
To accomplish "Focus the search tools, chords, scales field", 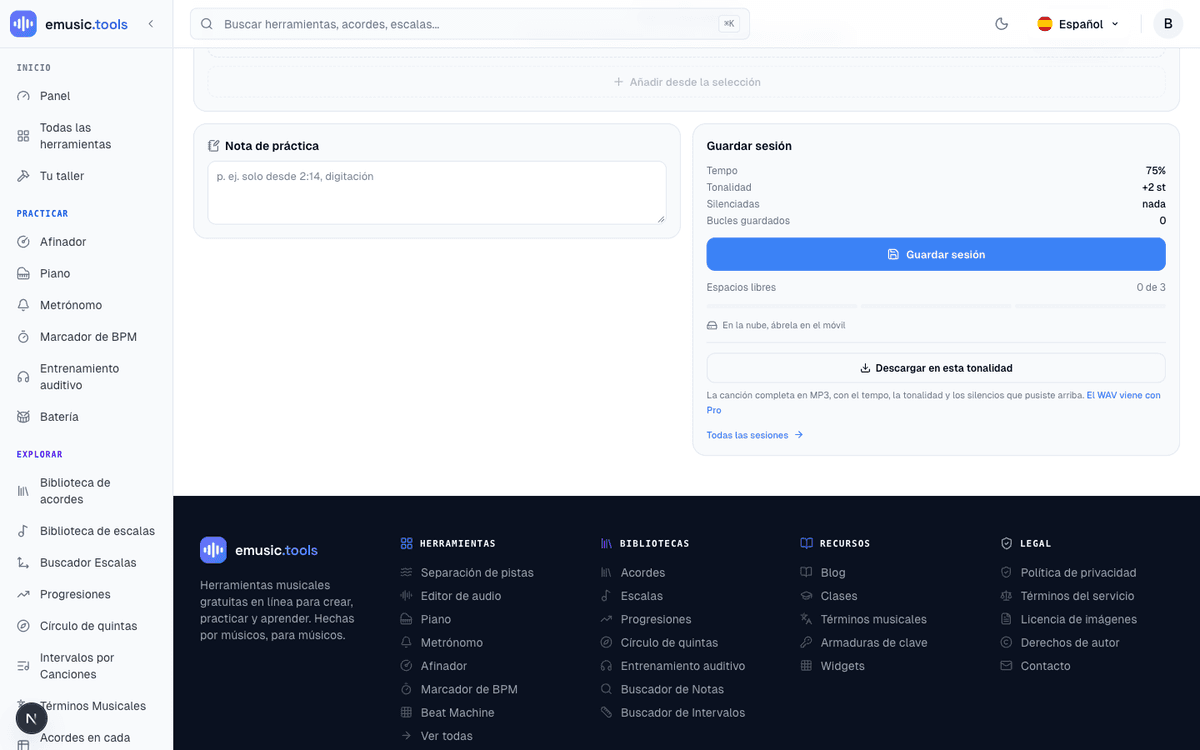I will click(470, 24).
